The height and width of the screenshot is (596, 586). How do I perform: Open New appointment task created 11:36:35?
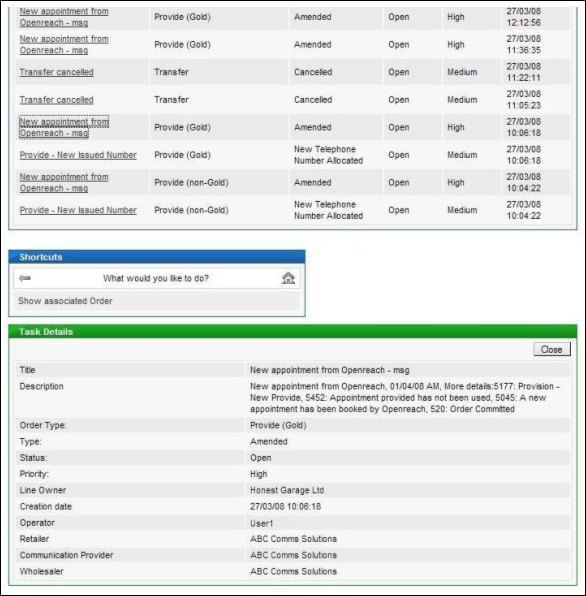pyautogui.click(x=64, y=44)
